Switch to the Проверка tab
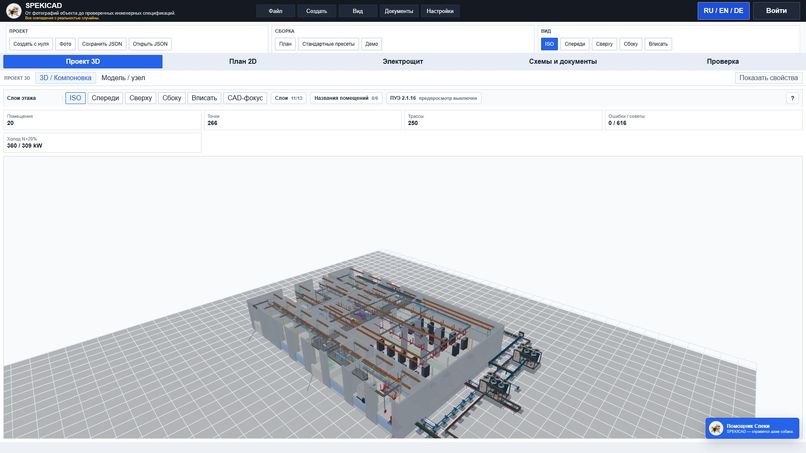 click(723, 61)
